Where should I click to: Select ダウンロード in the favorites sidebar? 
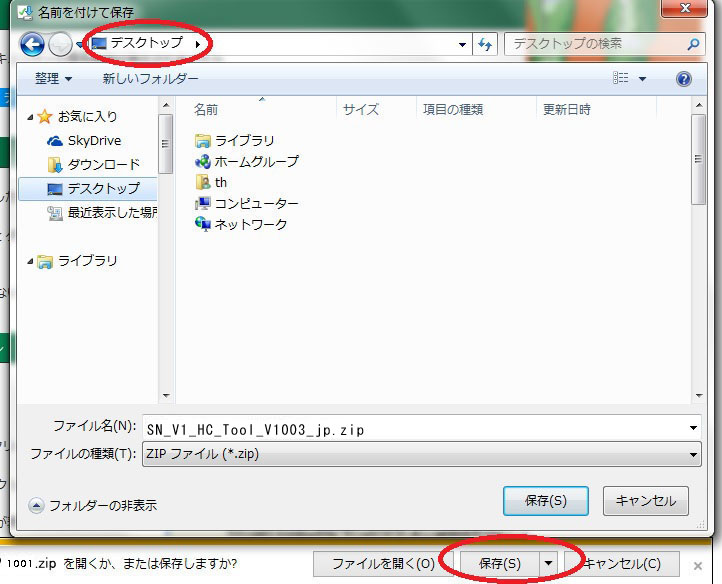[103, 164]
